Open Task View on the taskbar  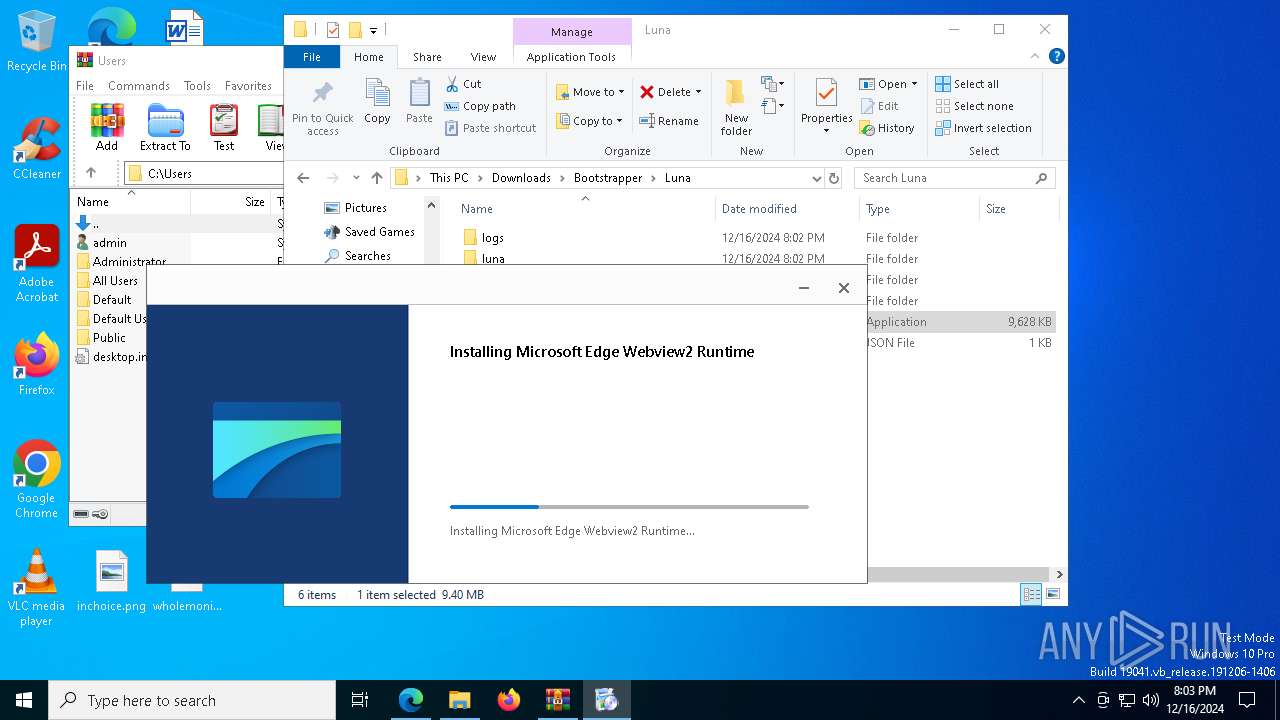(360, 700)
